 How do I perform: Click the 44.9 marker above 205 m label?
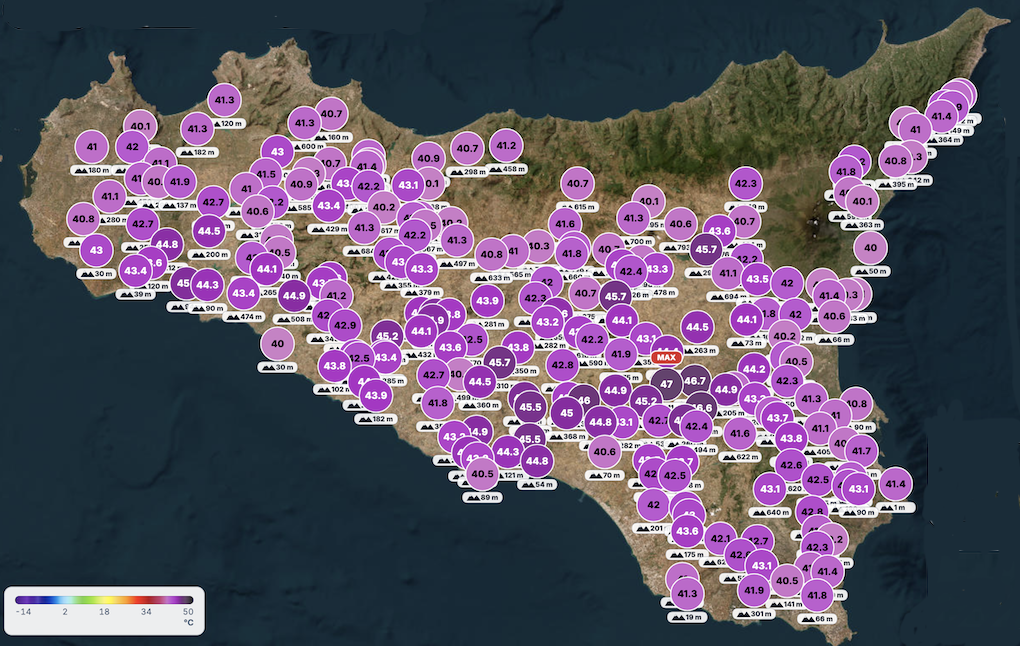(726, 390)
